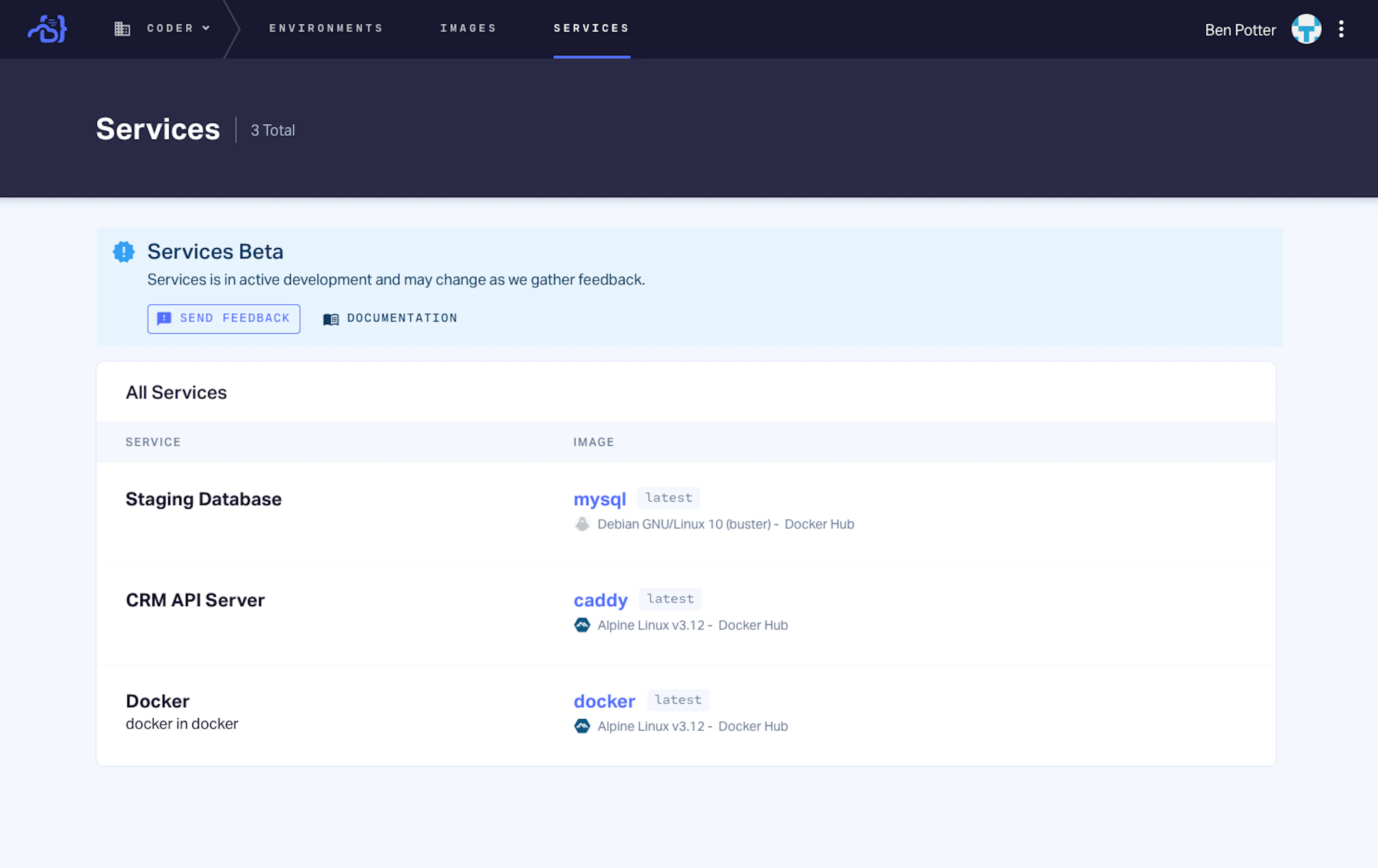Click the Coder logo in top-left corner
The image size is (1378, 868).
[x=47, y=29]
